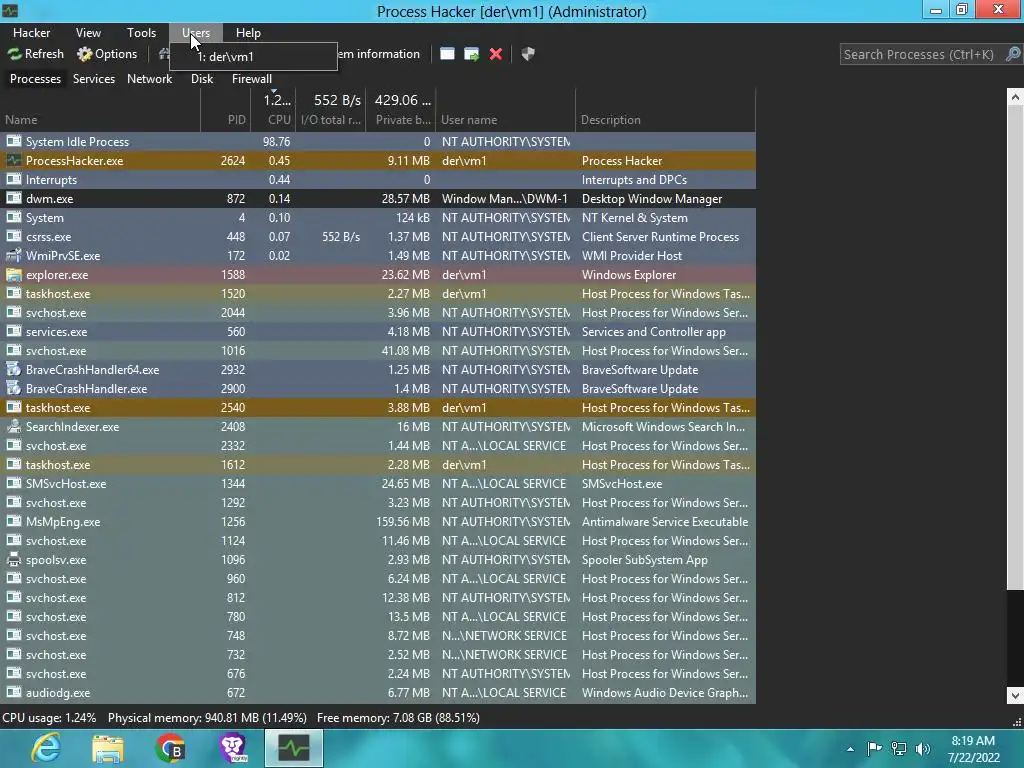Switch to the Disk tab
1024x768 pixels.
pyautogui.click(x=202, y=78)
